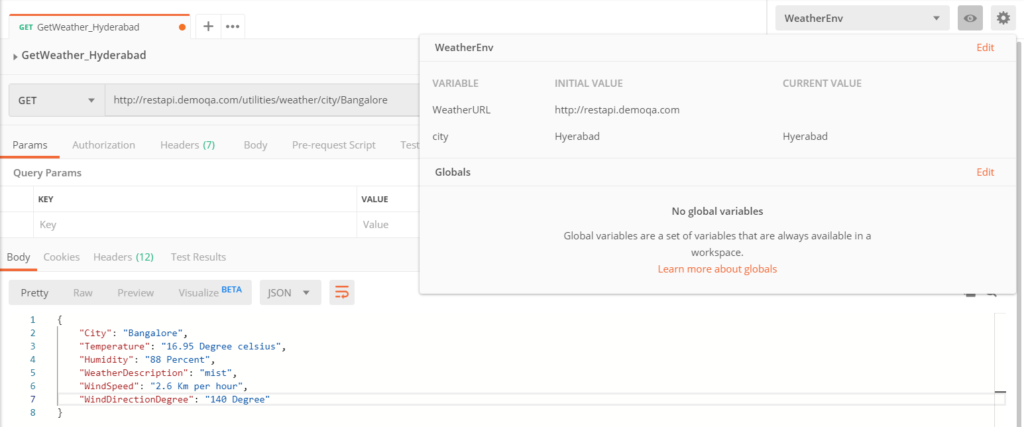
Task: Open Manage Environments gear icon
Action: pos(1001,18)
